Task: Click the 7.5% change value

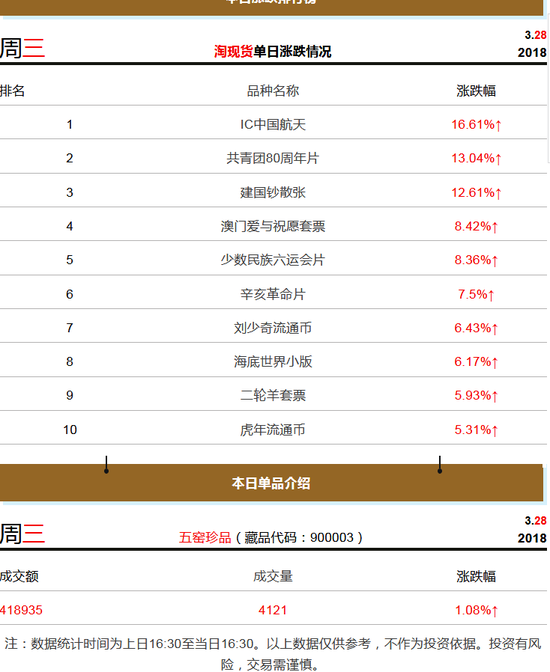Action: [476, 294]
